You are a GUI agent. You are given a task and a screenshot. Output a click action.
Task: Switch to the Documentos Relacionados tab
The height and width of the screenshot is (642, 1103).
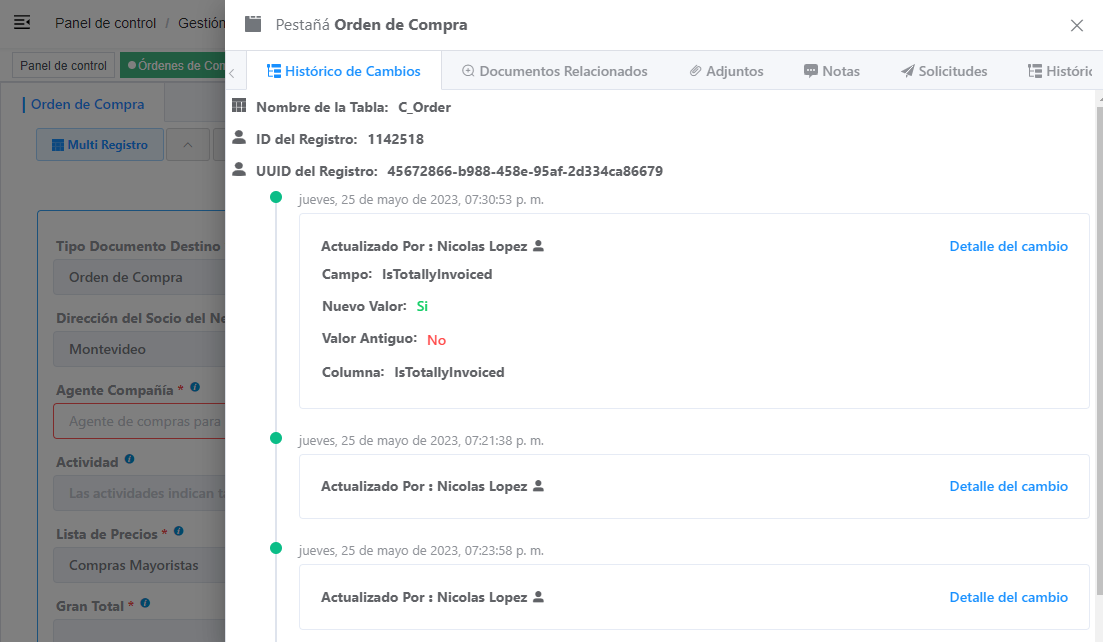point(554,71)
